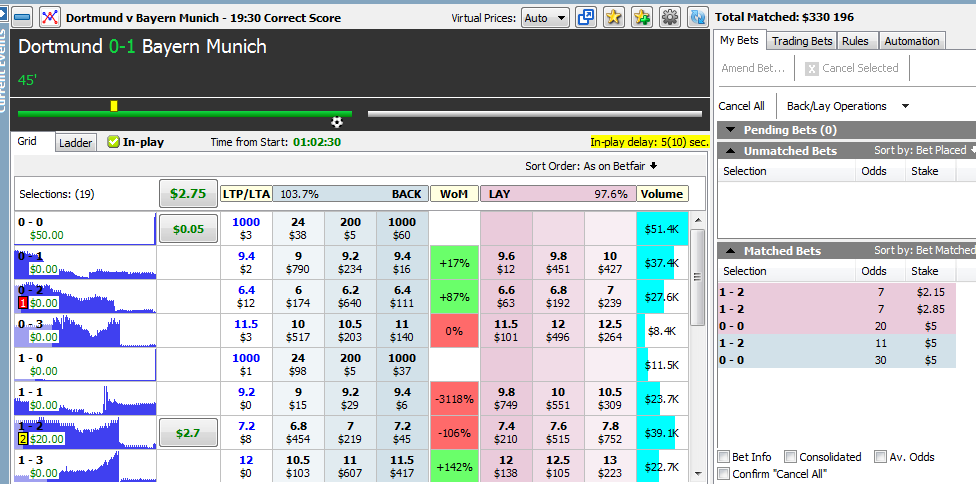Toggle the Bet Info checkbox
Image resolution: width=976 pixels, height=484 pixels.
click(724, 457)
